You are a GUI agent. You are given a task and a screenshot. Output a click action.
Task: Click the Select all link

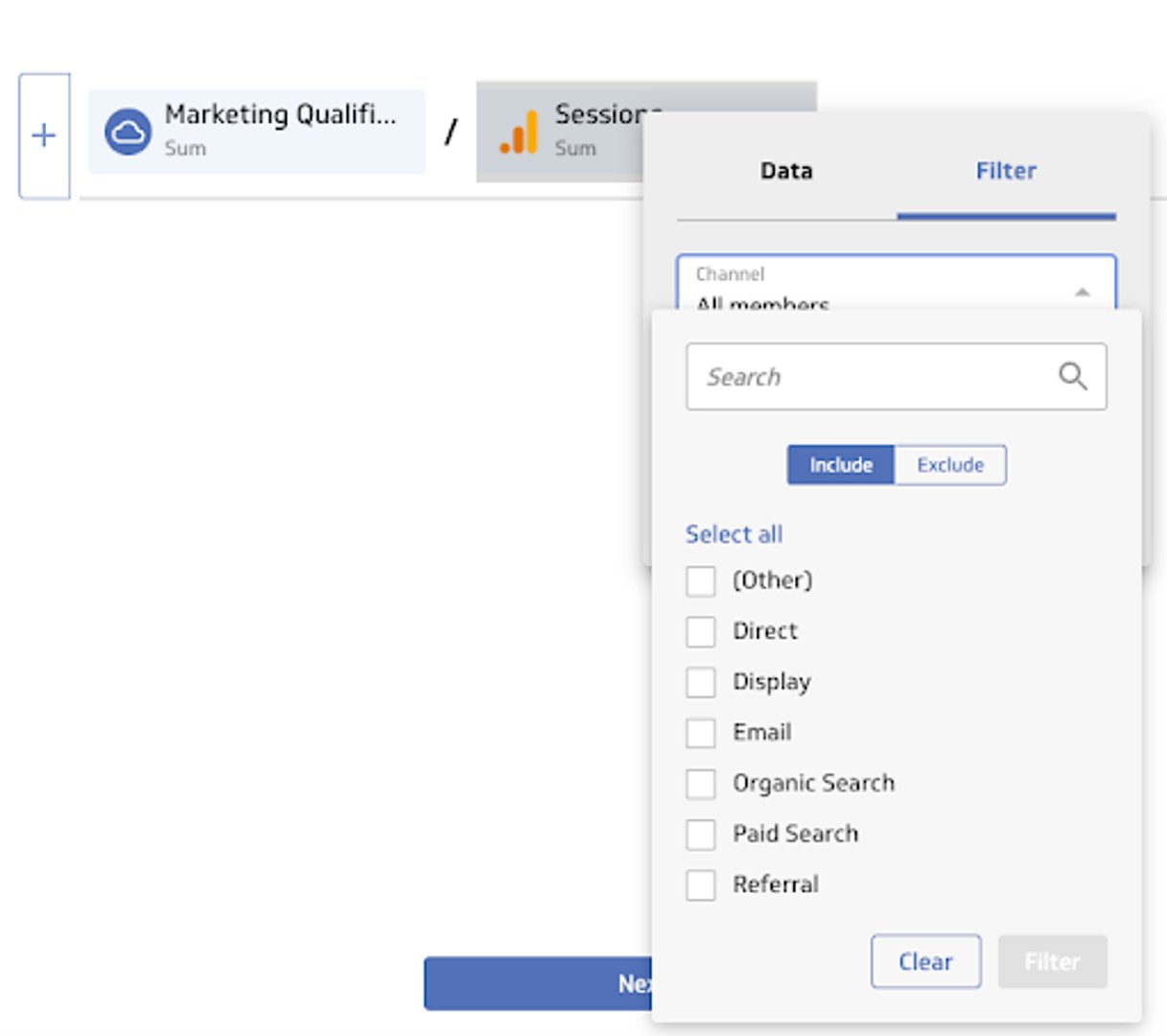tap(734, 534)
